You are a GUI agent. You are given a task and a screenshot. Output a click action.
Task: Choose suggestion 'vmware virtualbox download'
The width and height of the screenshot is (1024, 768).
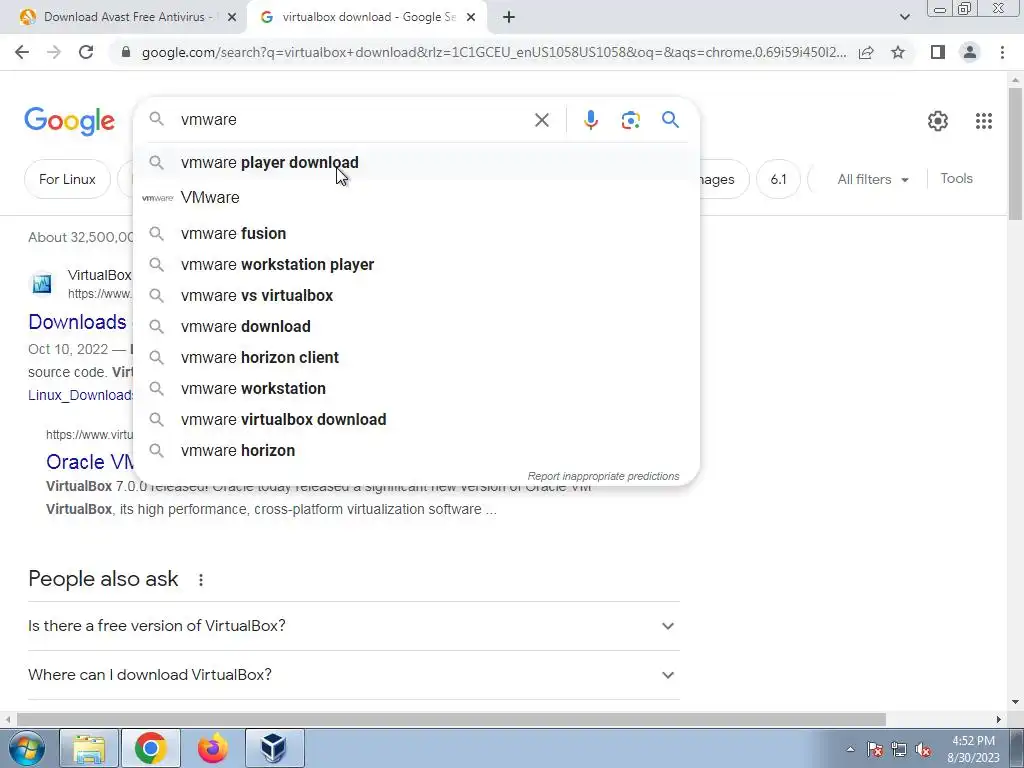tap(416, 419)
